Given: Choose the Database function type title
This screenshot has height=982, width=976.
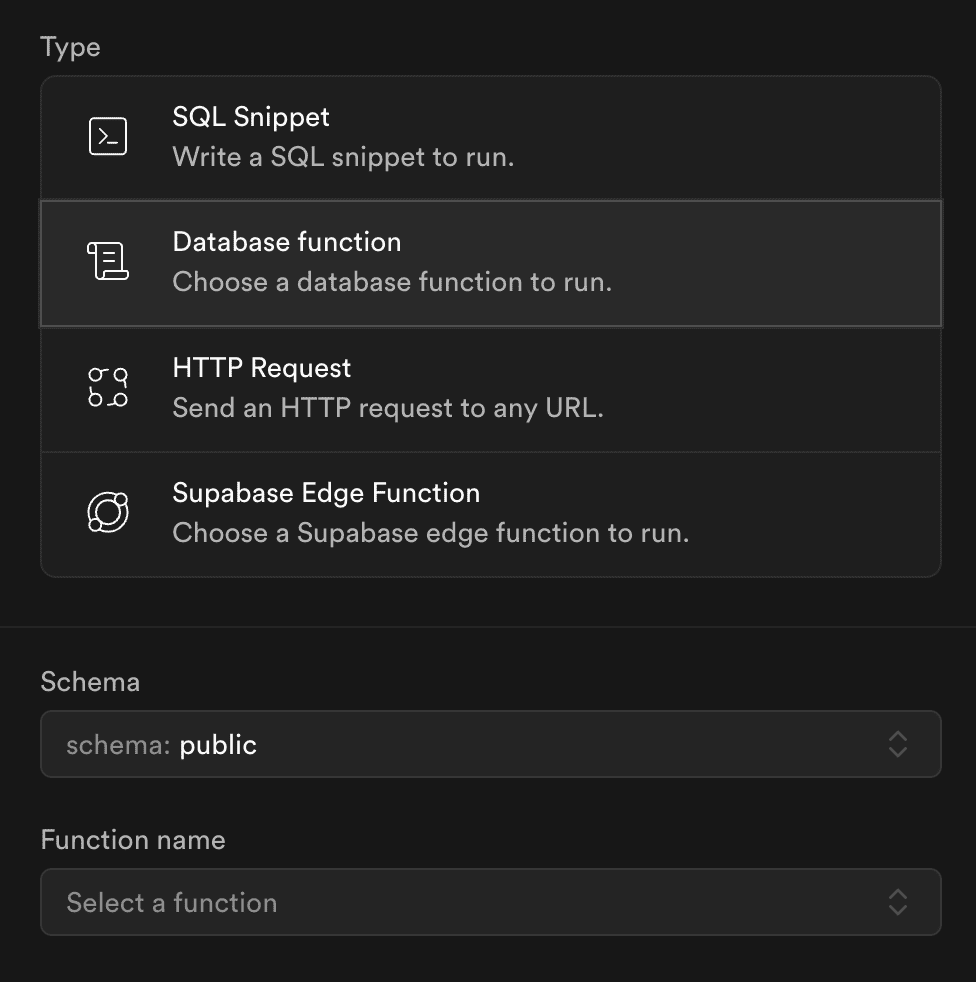Looking at the screenshot, I should tap(287, 242).
